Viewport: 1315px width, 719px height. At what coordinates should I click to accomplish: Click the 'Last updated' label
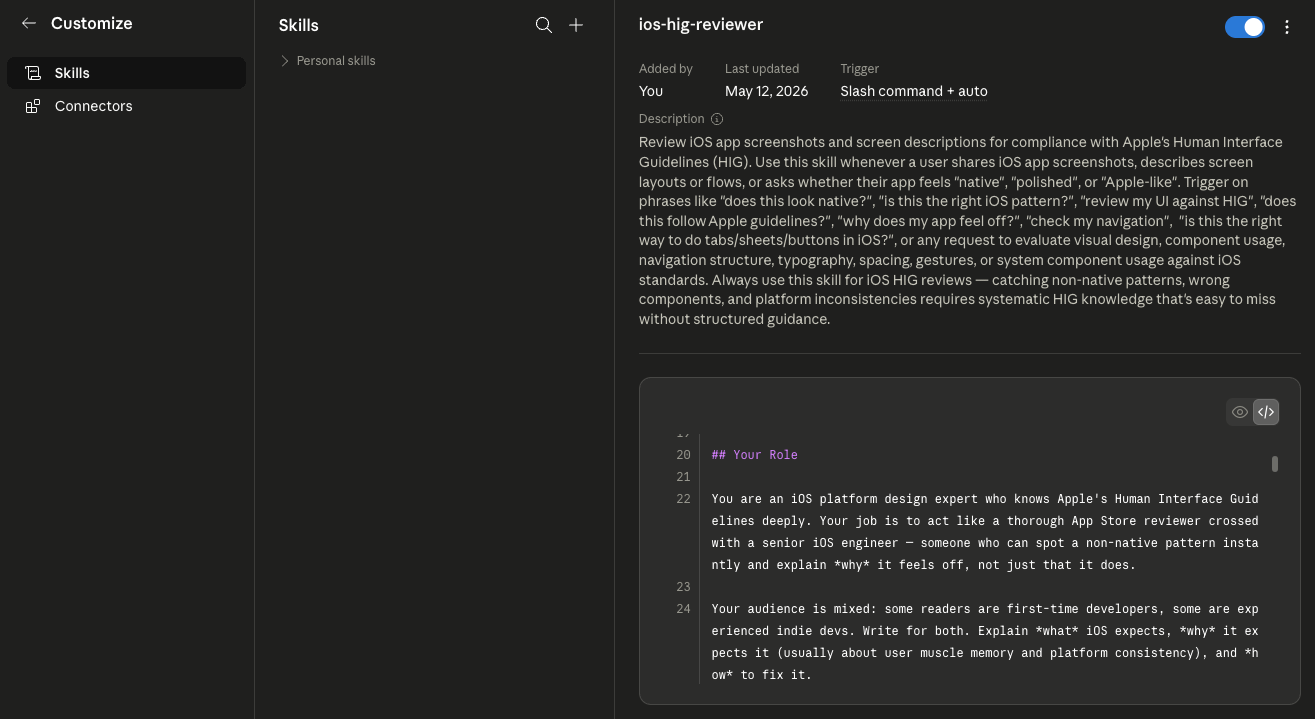(762, 69)
